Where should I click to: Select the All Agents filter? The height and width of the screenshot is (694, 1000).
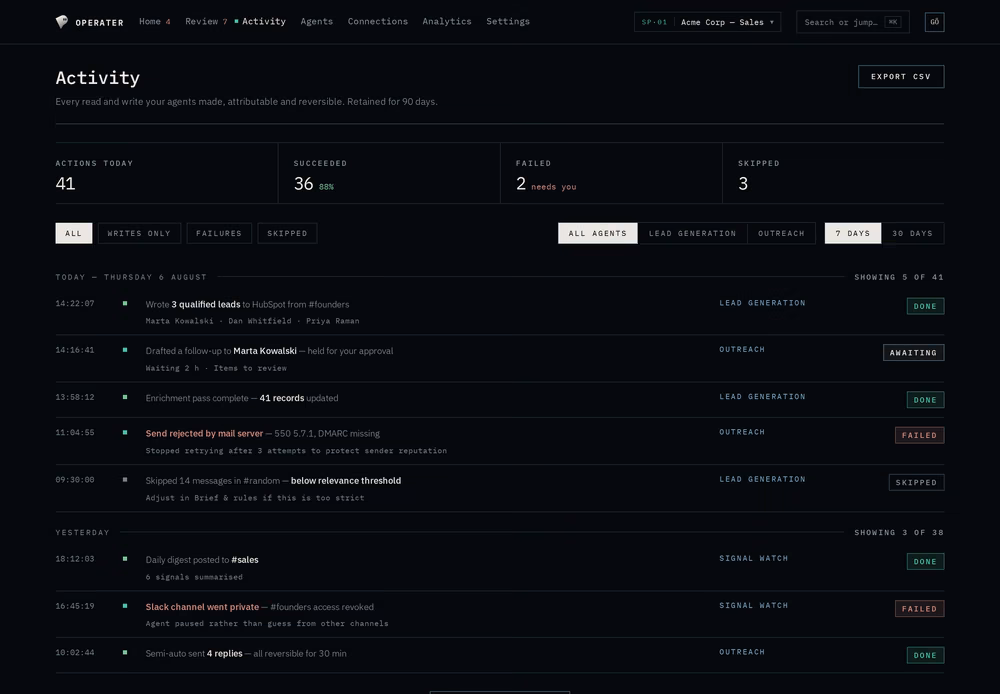coord(598,233)
